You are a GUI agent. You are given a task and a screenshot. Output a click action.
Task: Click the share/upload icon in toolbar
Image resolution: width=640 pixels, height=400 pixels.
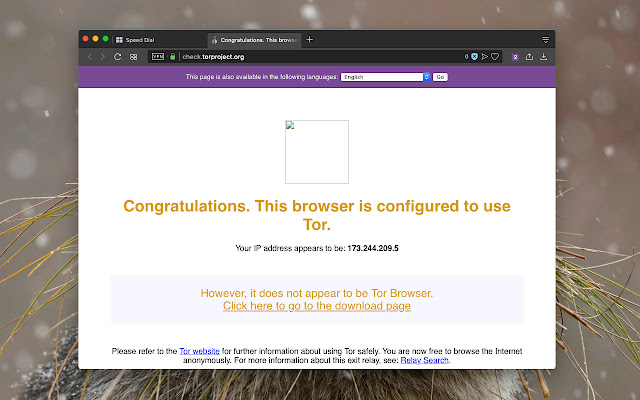(529, 57)
